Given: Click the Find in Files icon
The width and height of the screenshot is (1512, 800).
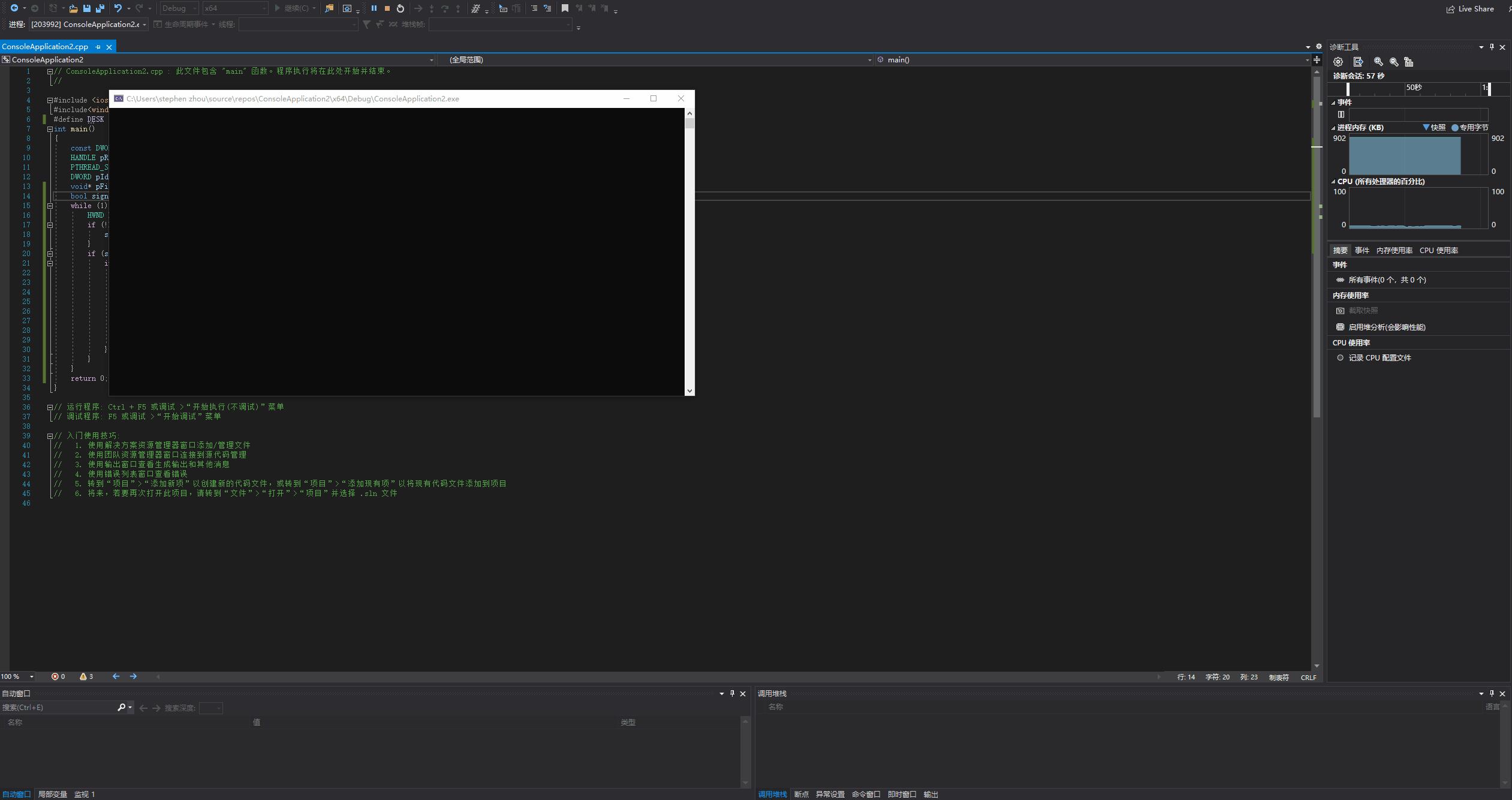Looking at the screenshot, I should [x=329, y=8].
